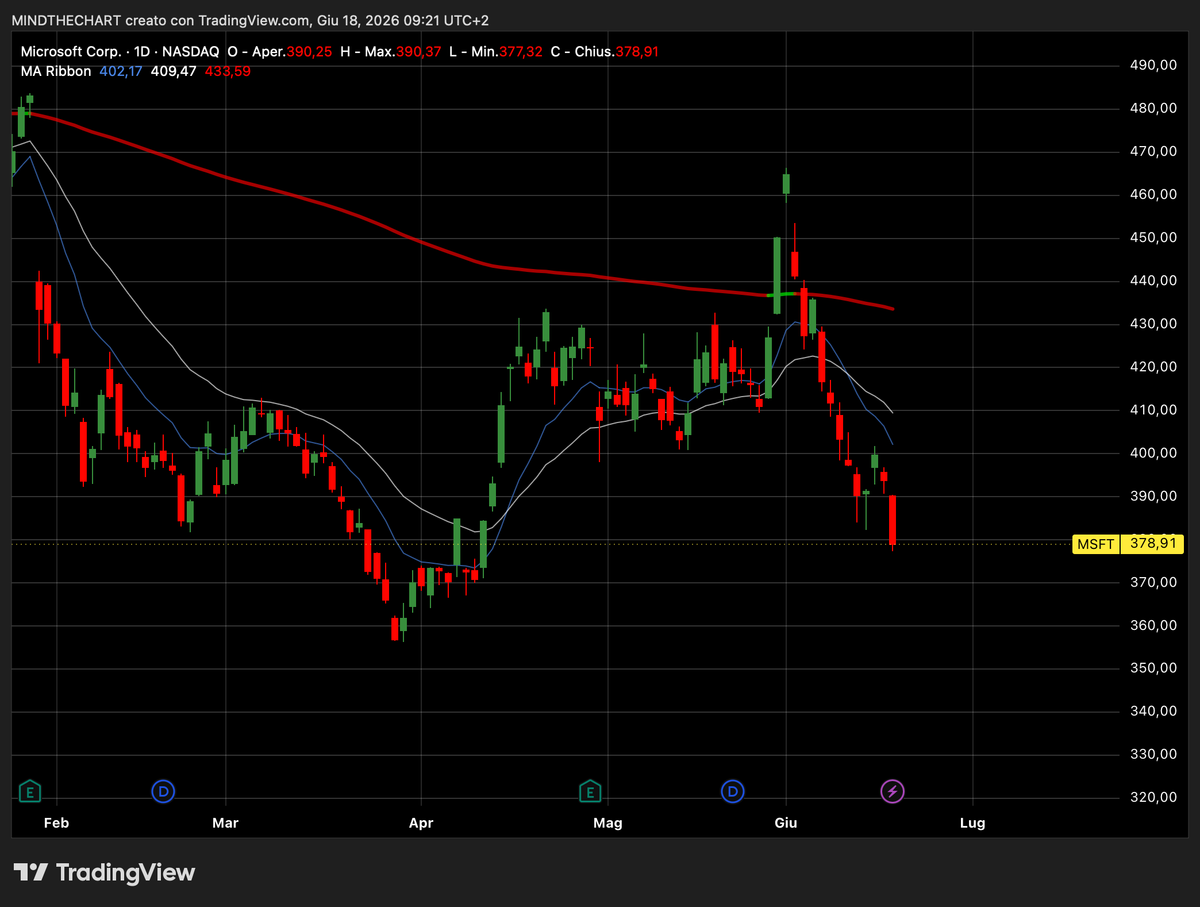Click the 340,00 price axis label

coord(1152,711)
